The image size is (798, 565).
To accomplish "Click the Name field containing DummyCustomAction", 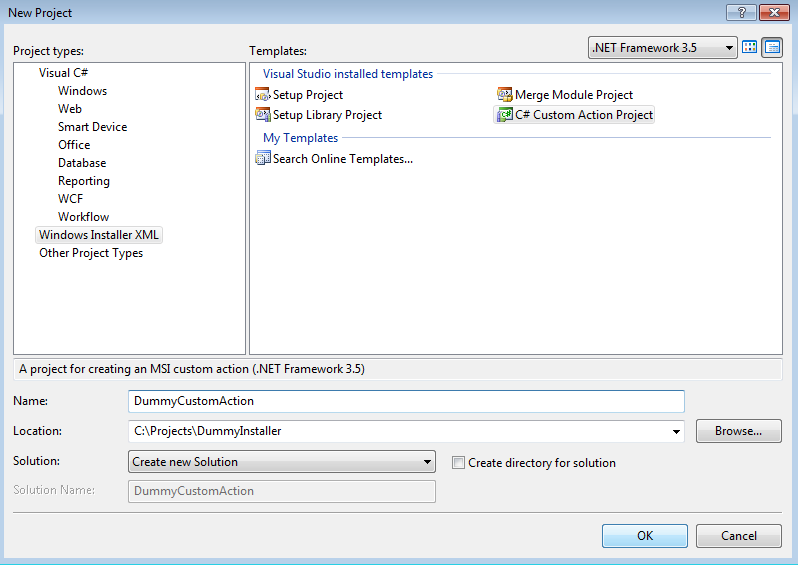I will coord(406,401).
